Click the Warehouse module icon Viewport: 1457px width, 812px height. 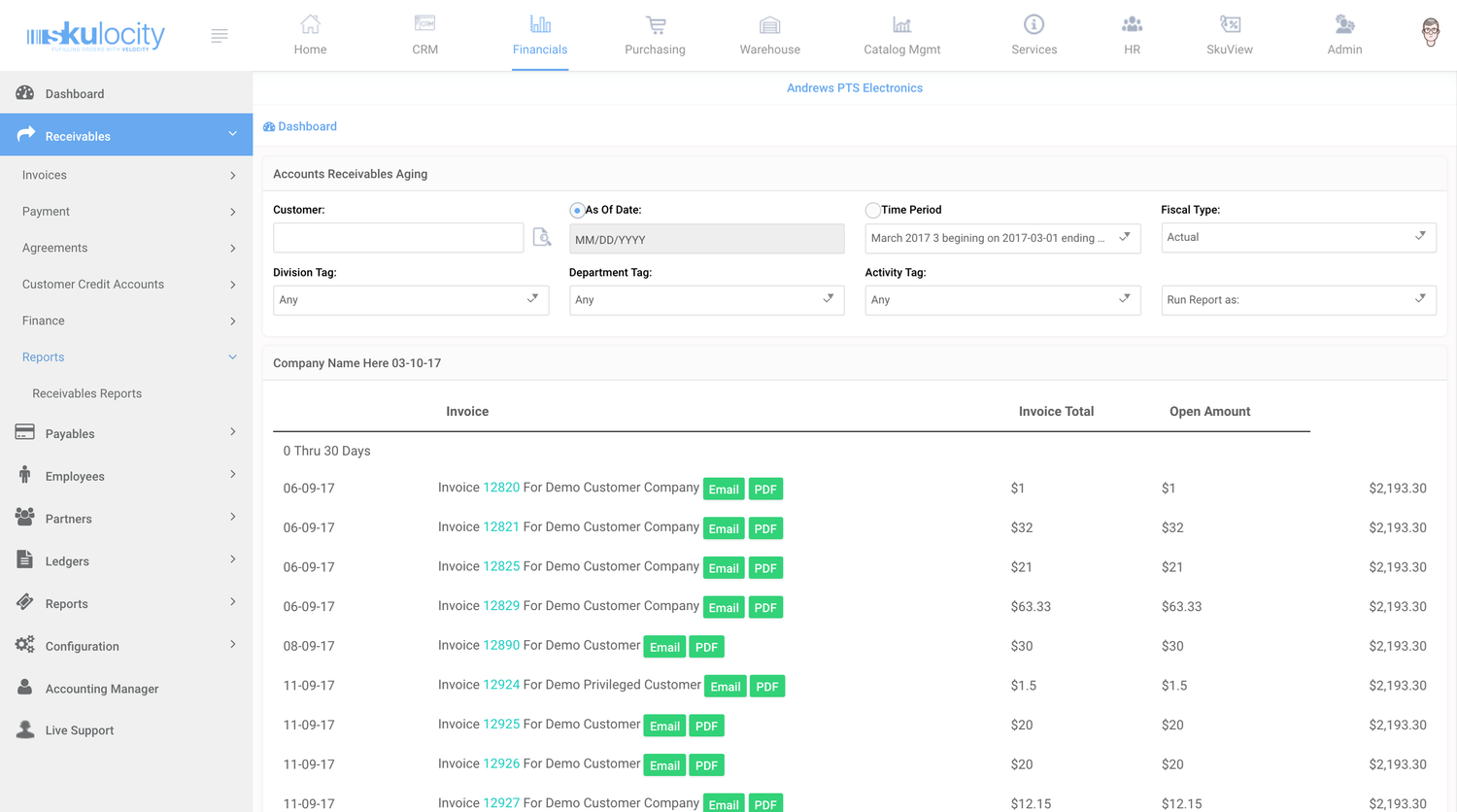(x=769, y=35)
